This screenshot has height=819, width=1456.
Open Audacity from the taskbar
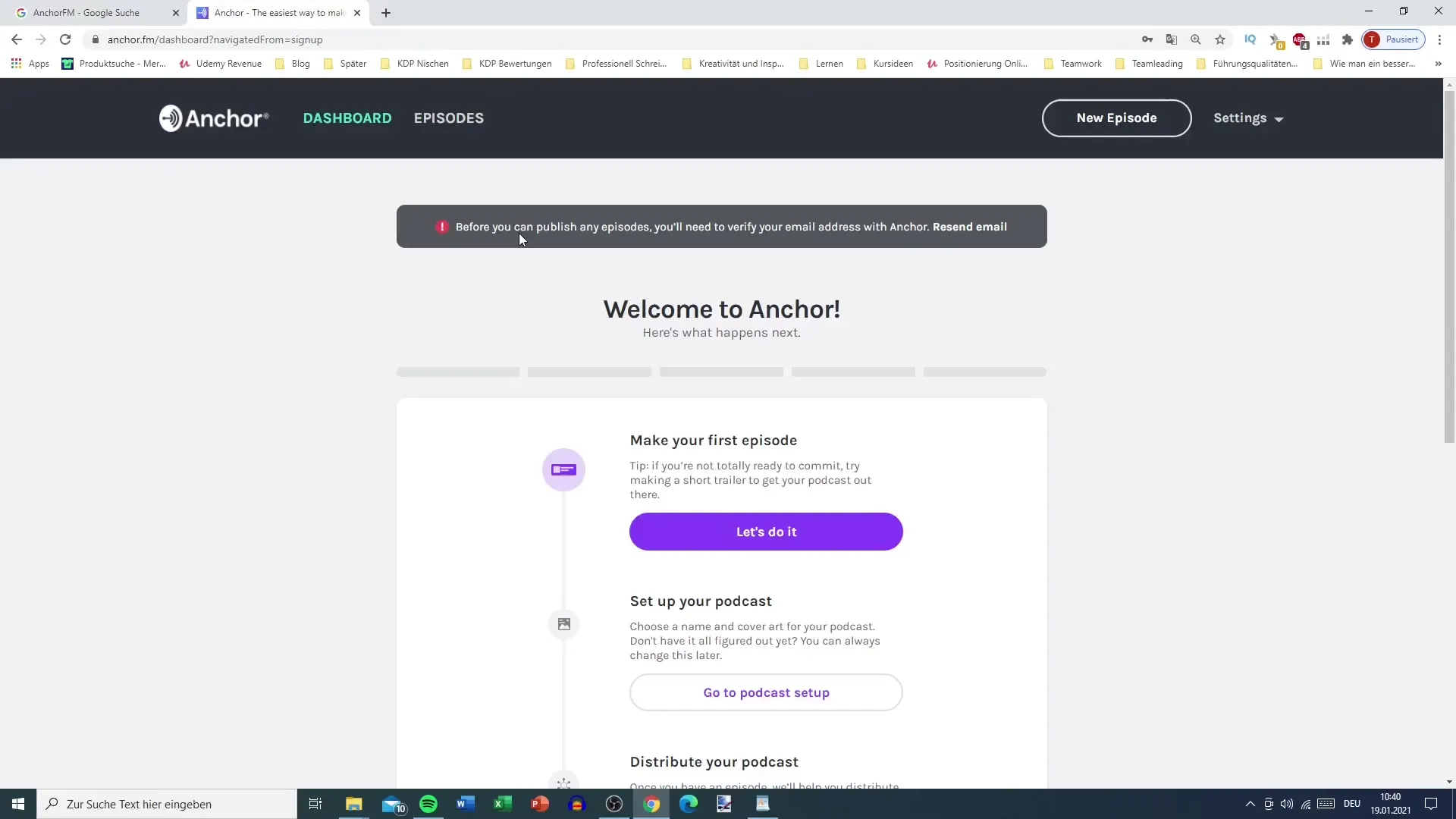click(577, 804)
